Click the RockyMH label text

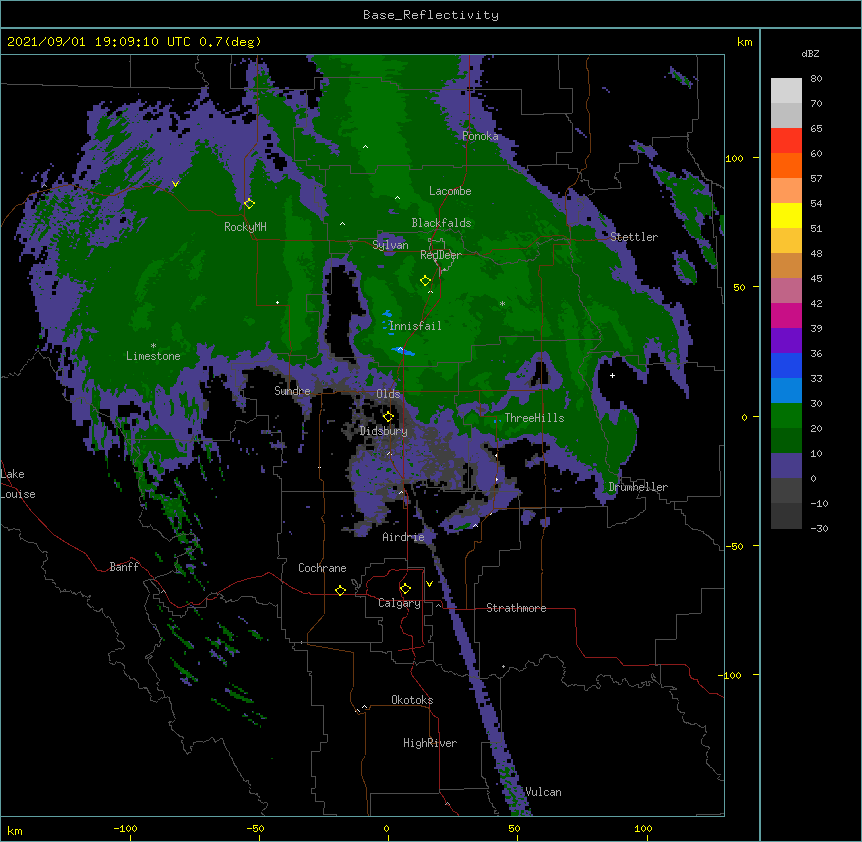(245, 227)
